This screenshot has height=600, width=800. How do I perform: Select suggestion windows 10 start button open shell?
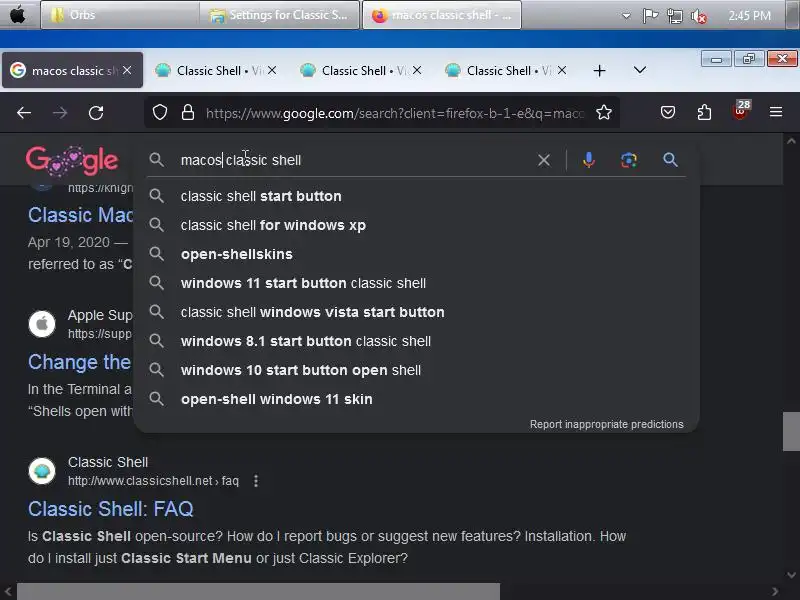pos(416,370)
